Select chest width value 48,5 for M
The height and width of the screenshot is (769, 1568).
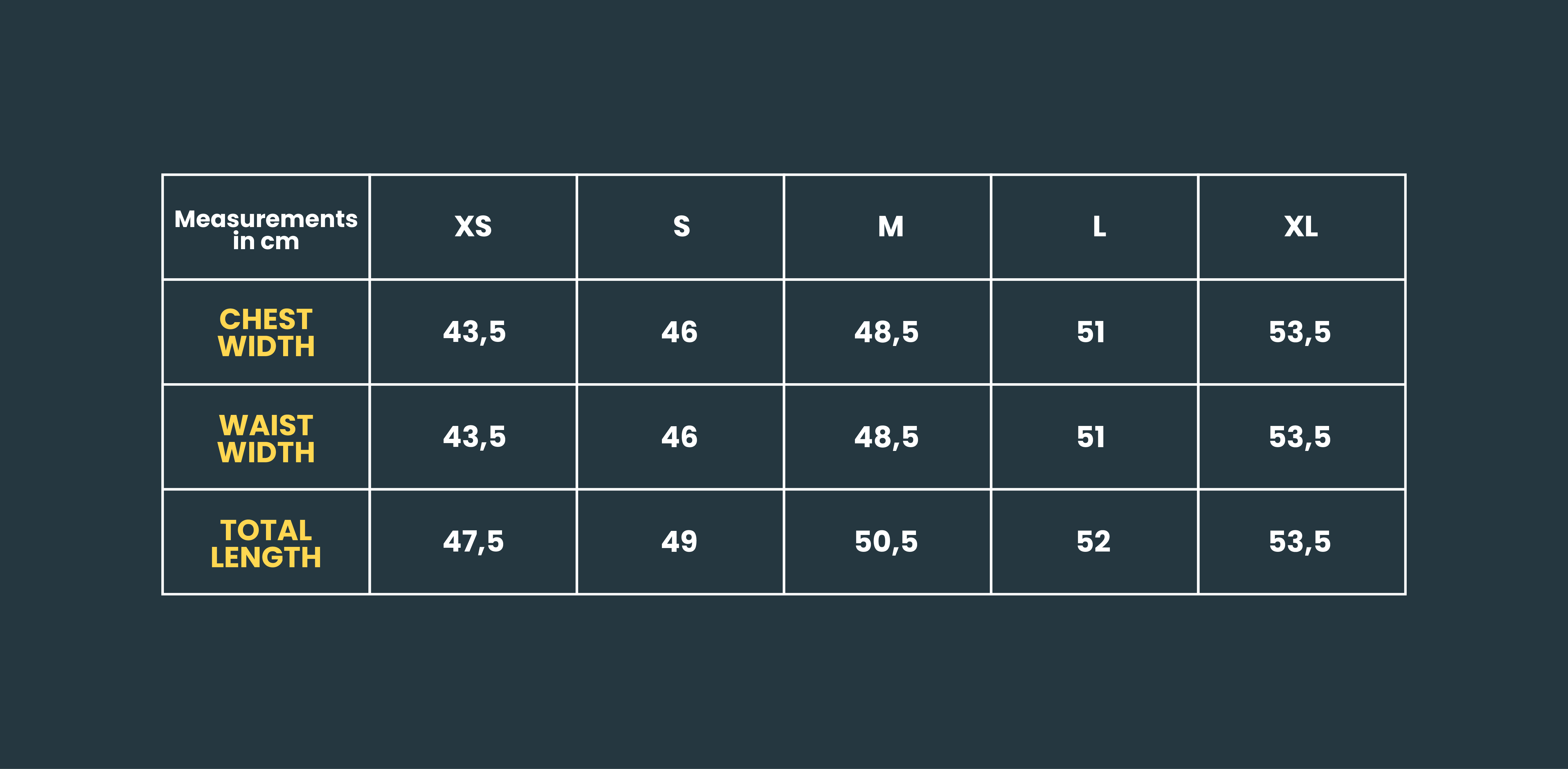click(x=886, y=332)
